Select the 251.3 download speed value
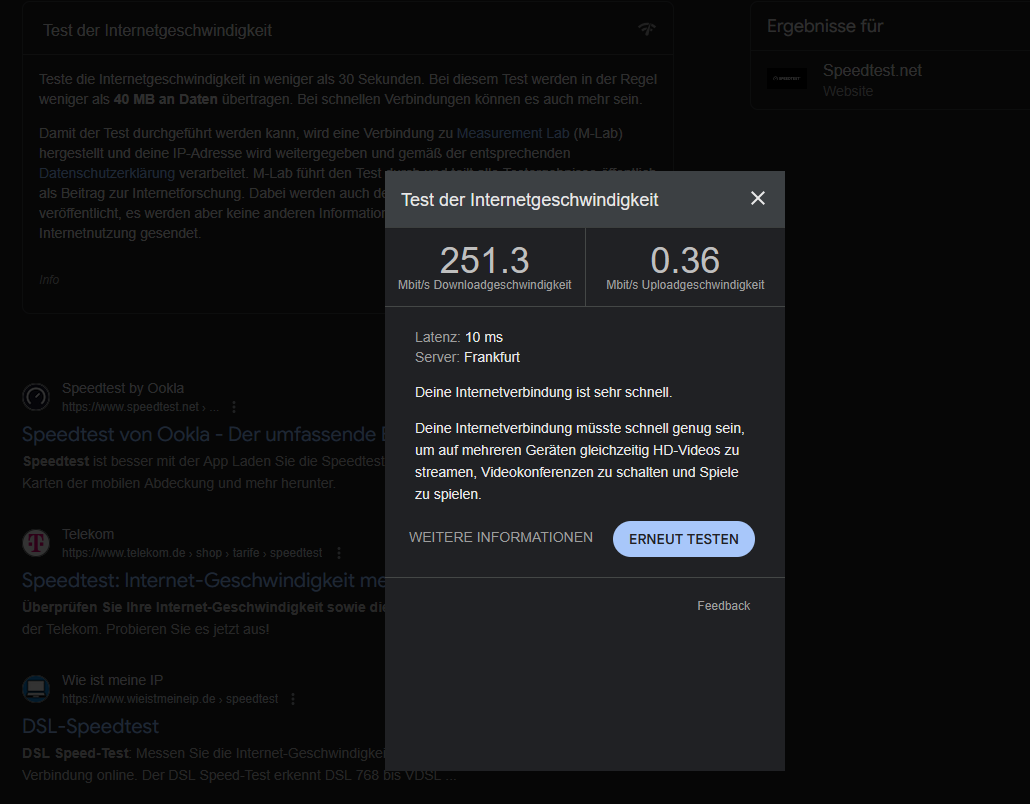The width and height of the screenshot is (1030, 804). tap(485, 260)
